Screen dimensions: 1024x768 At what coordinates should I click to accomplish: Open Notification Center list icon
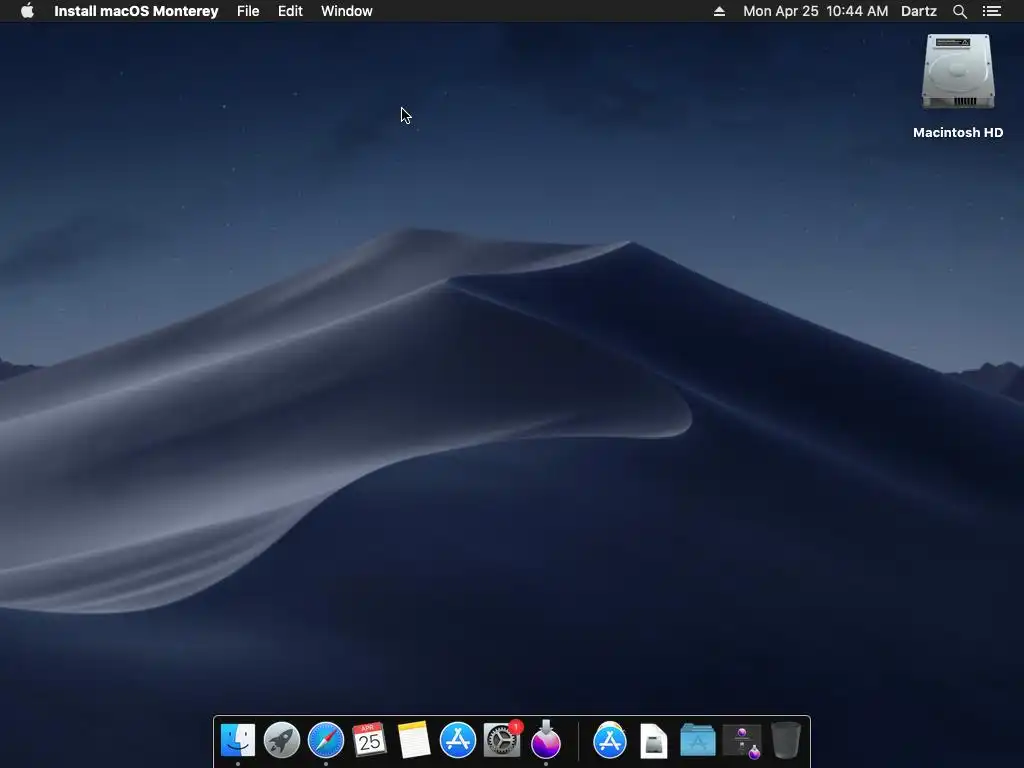(x=991, y=11)
